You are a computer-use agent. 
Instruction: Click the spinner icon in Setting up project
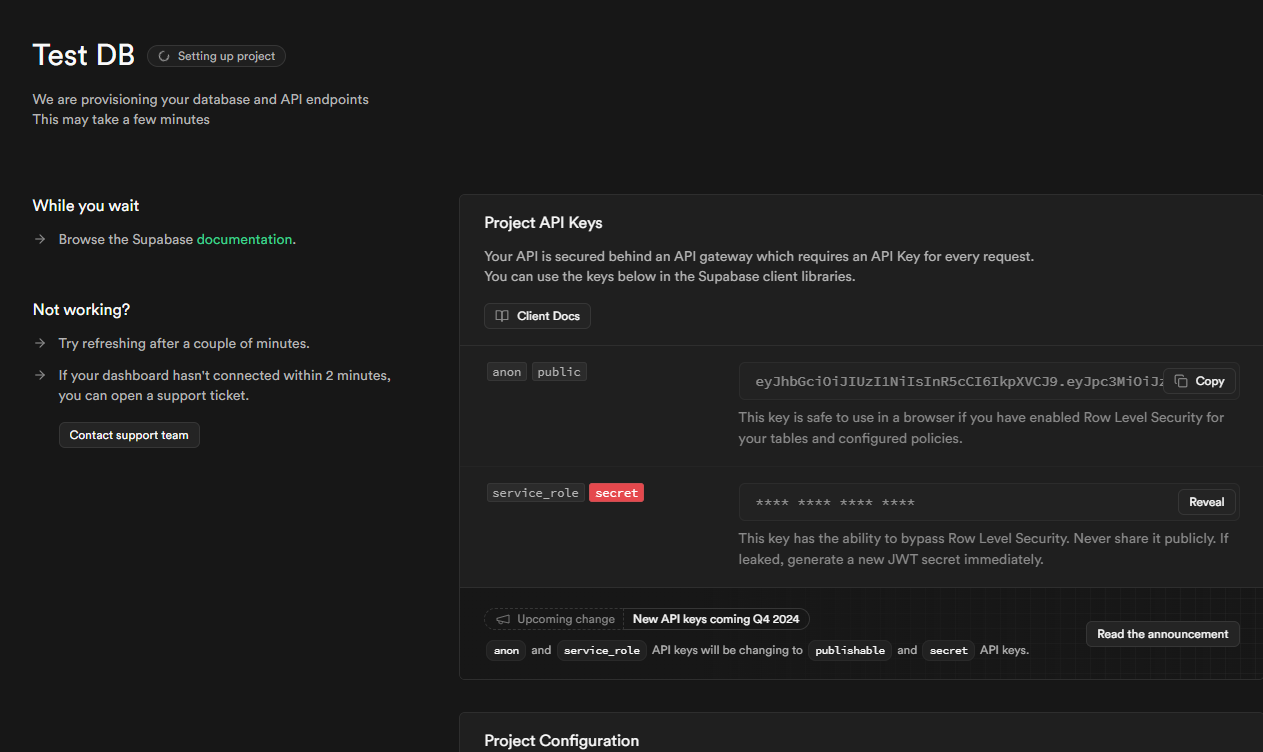(164, 57)
